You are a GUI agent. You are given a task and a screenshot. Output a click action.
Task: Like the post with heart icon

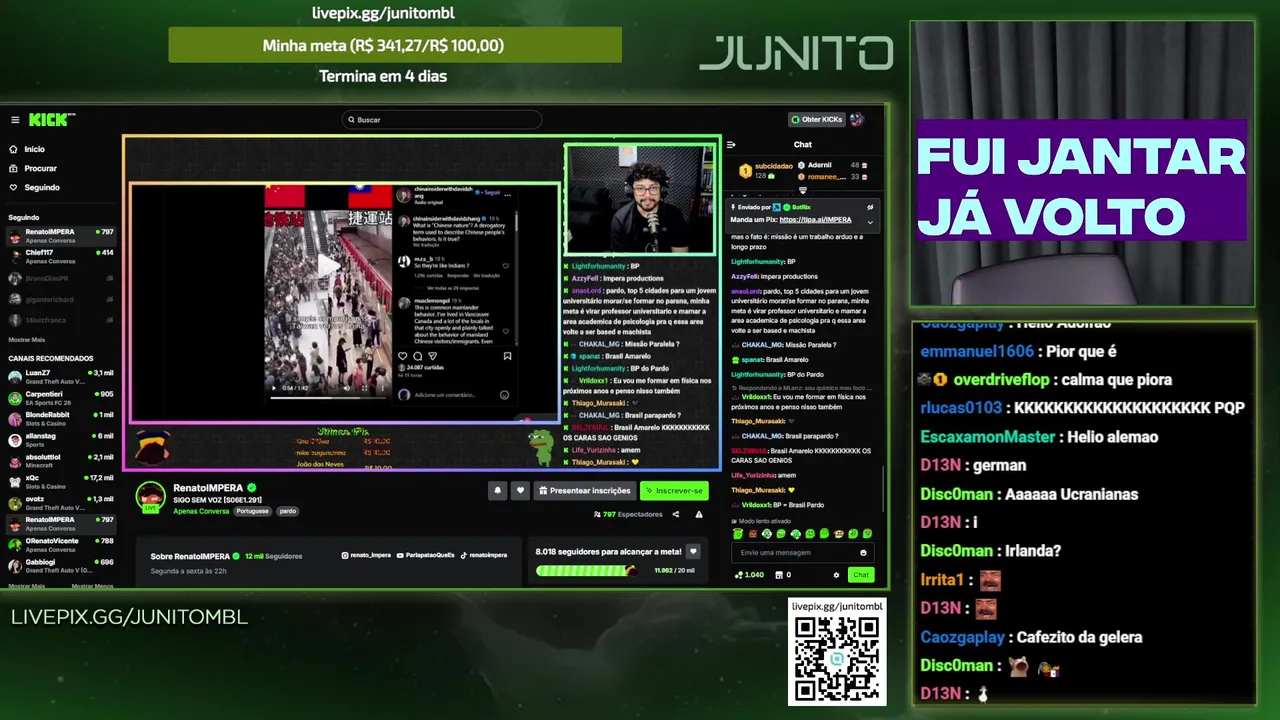(403, 356)
